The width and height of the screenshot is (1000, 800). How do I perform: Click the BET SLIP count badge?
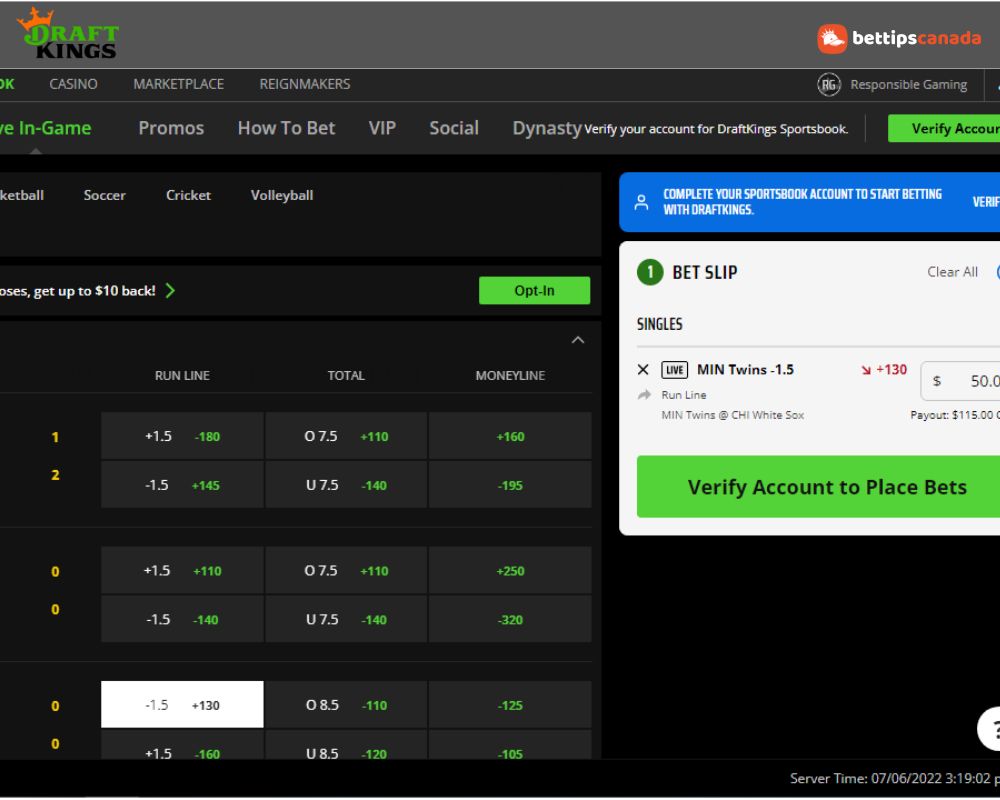coord(650,272)
